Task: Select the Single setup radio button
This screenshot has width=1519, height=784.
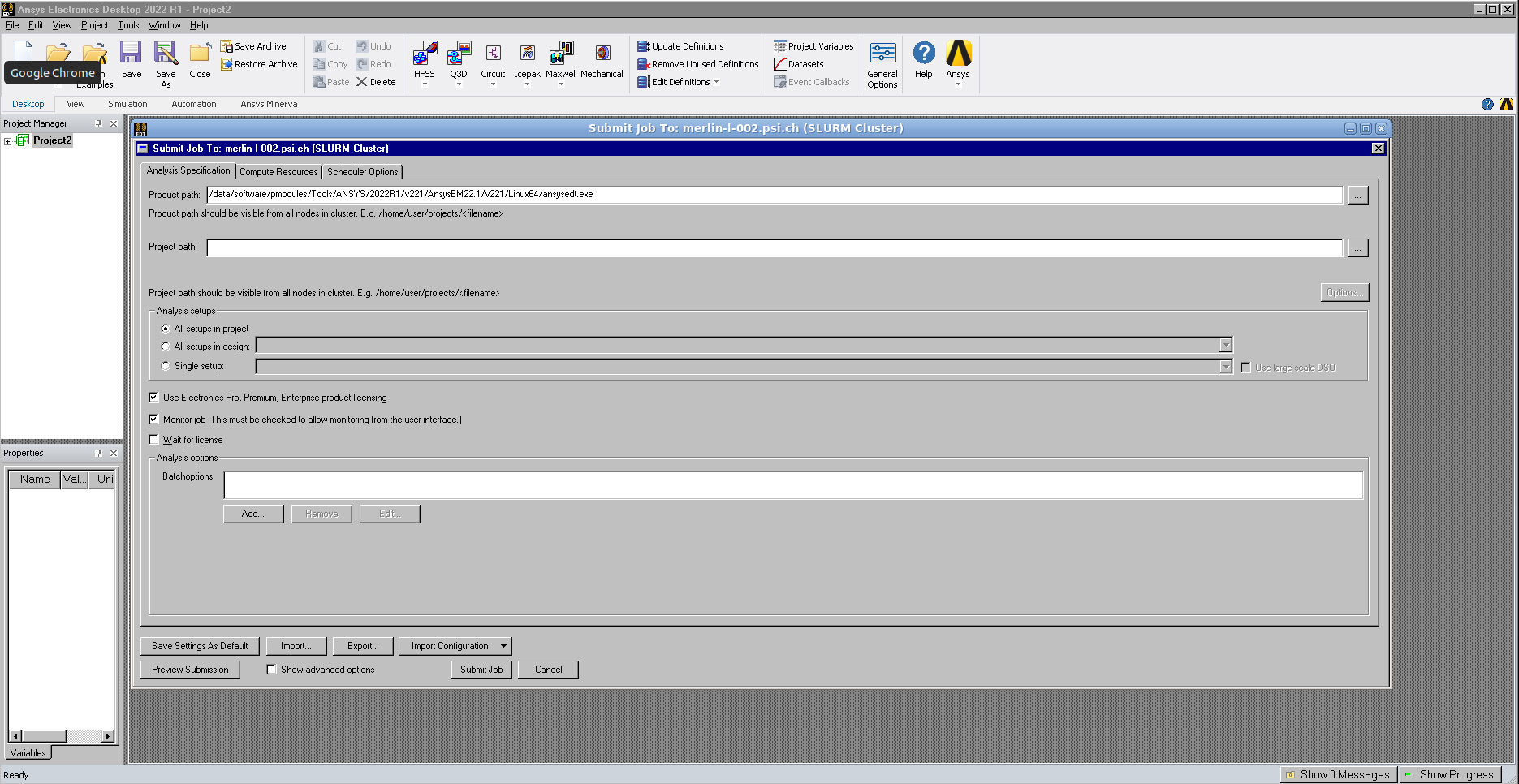Action: click(166, 366)
